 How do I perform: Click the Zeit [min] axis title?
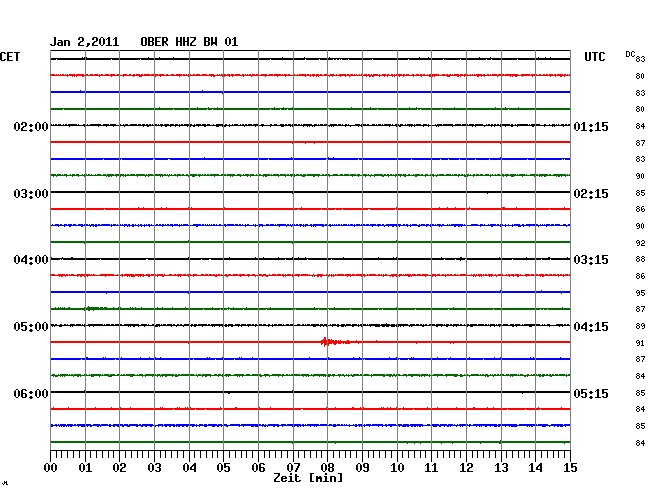click(308, 478)
